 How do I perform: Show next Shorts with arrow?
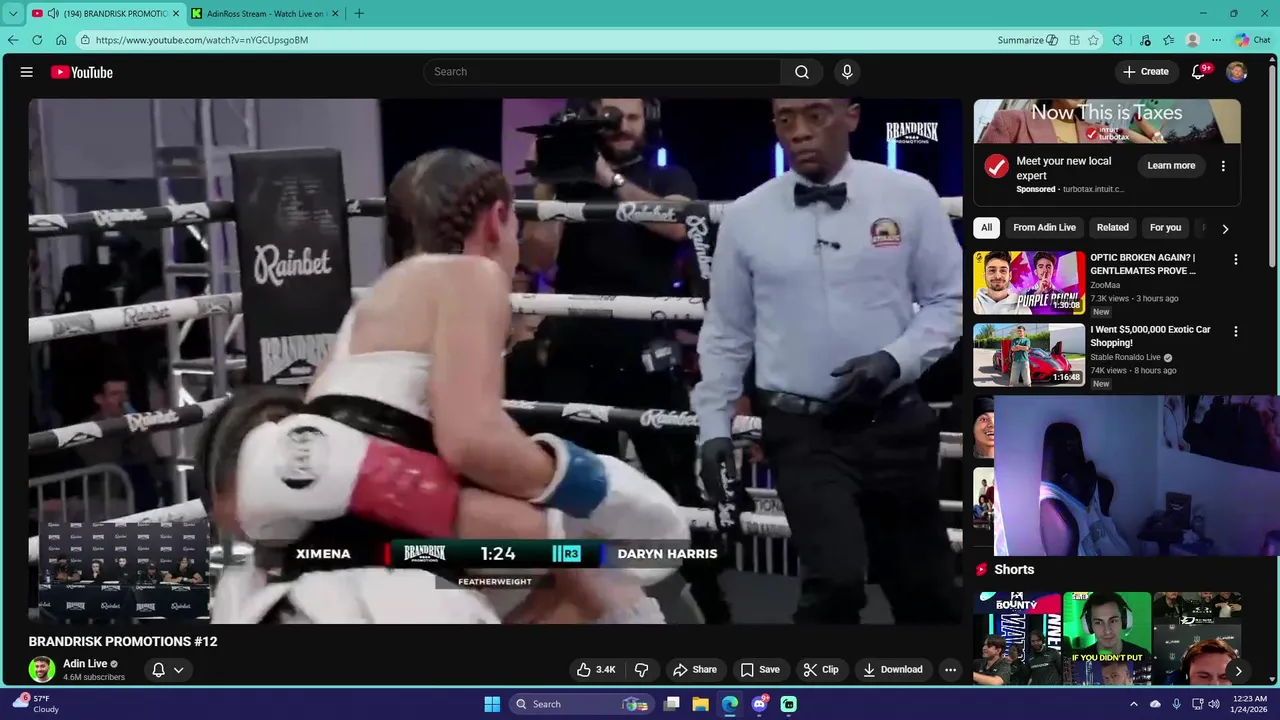coord(1238,671)
